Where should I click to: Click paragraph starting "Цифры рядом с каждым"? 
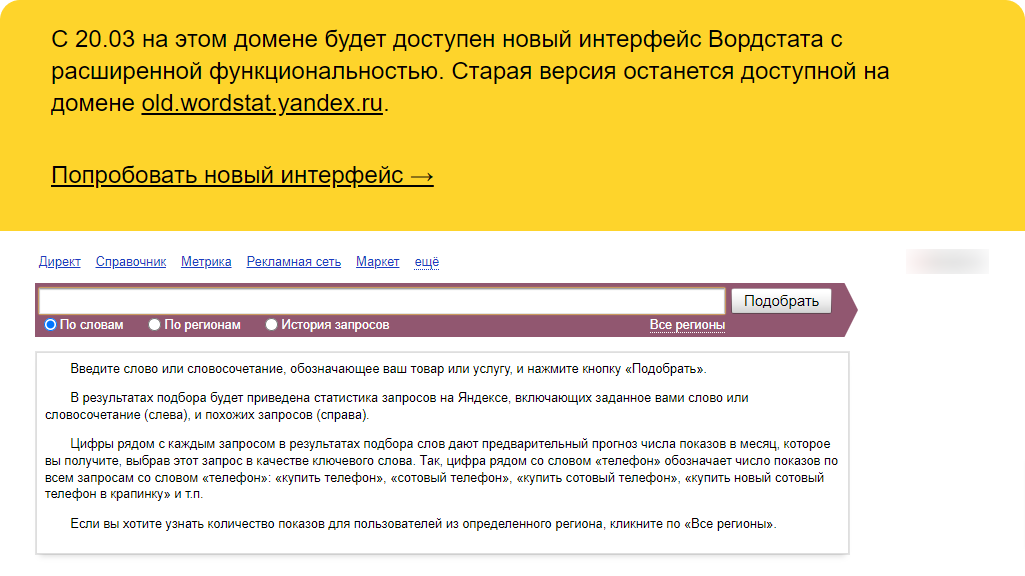click(x=441, y=469)
